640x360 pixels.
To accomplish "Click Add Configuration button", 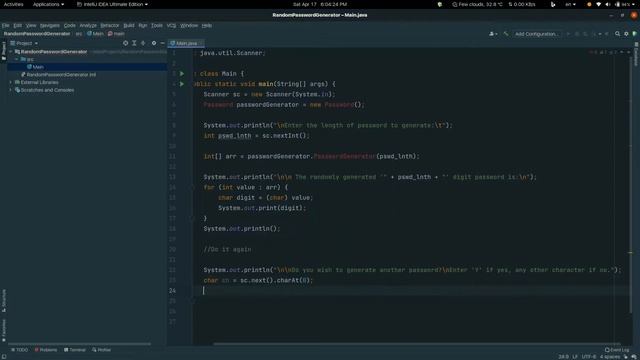I will click(536, 34).
